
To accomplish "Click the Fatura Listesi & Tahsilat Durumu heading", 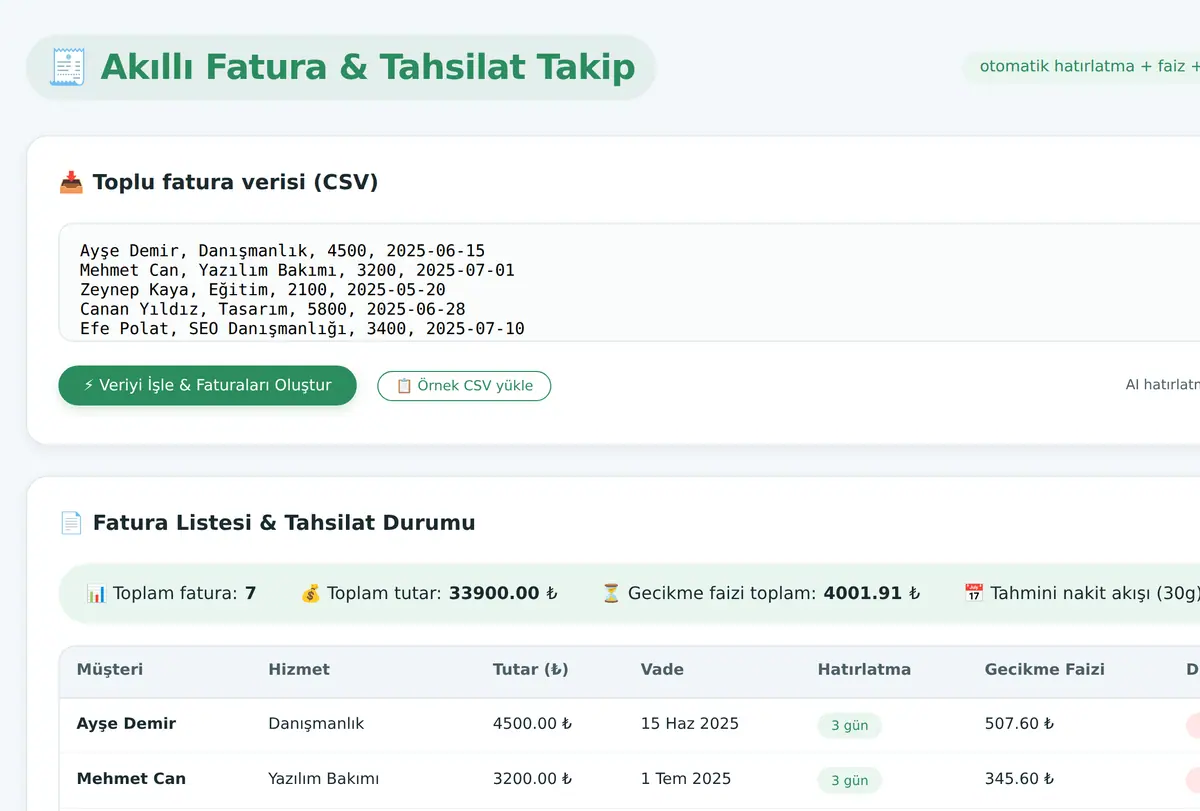I will coord(284,522).
